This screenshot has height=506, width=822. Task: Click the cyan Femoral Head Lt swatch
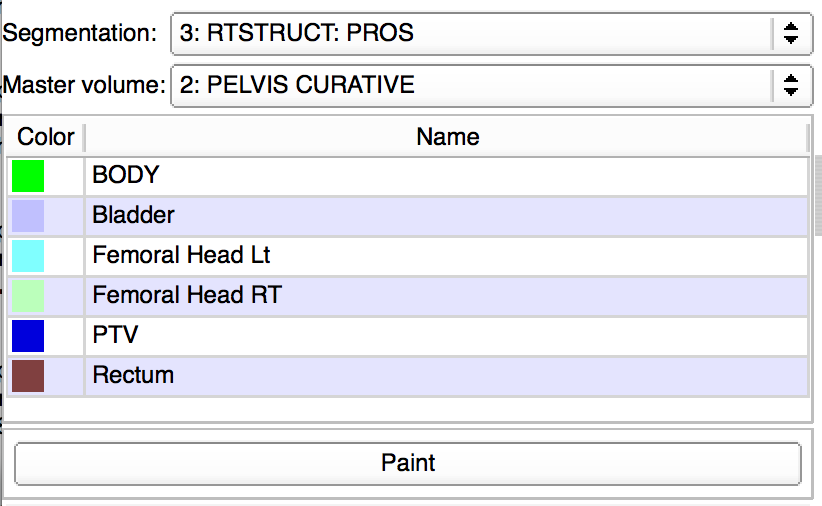pyautogui.click(x=28, y=256)
